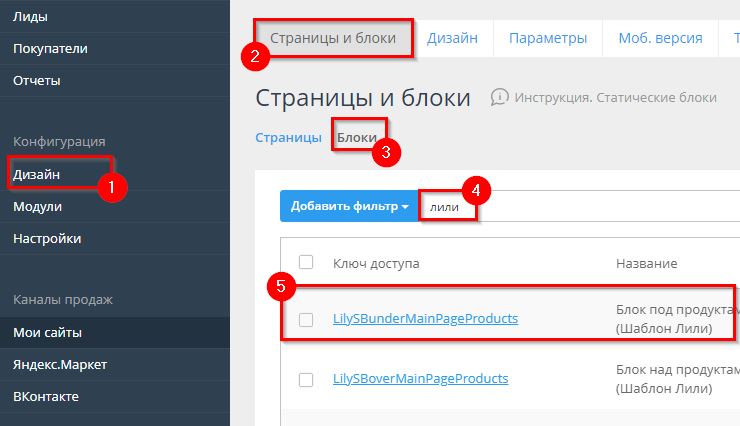Open Дизайн in the sidebar
740x426 pixels.
coord(37,174)
